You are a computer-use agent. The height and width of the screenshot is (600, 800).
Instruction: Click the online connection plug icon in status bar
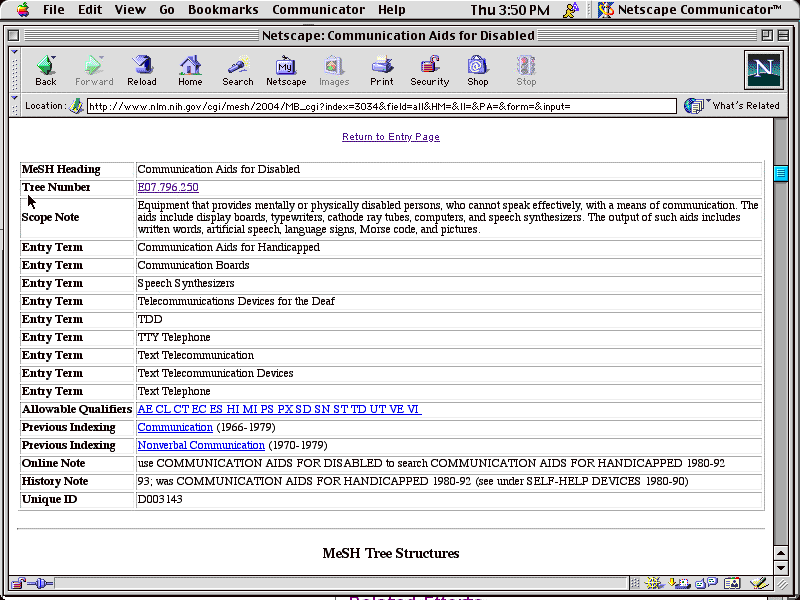click(x=41, y=583)
